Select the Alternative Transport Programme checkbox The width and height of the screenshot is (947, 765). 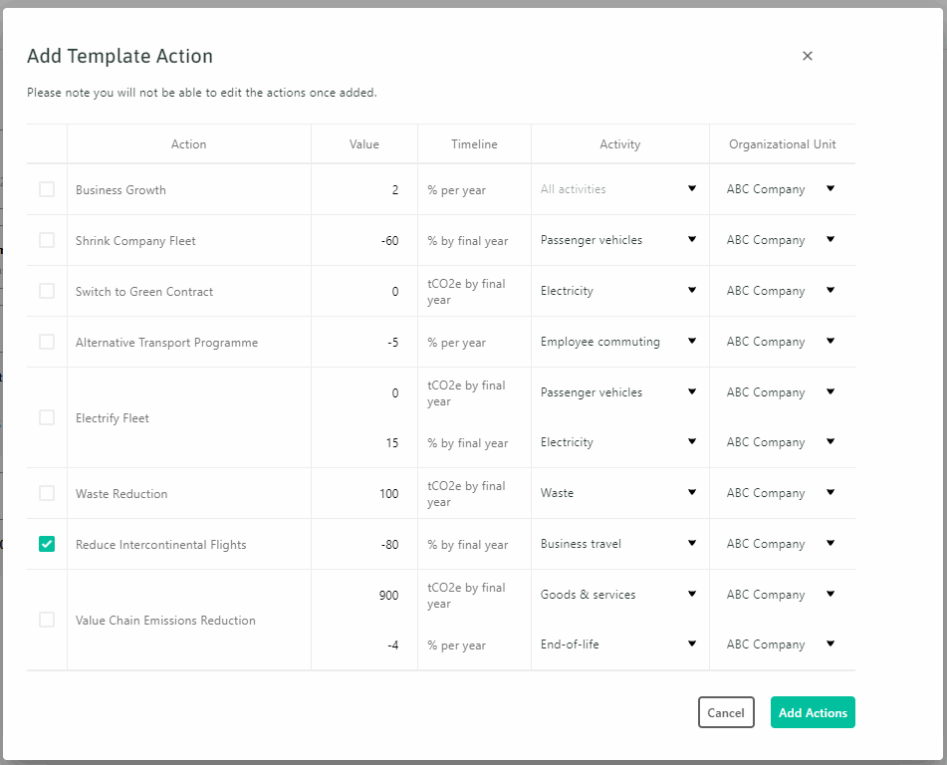pyautogui.click(x=47, y=342)
